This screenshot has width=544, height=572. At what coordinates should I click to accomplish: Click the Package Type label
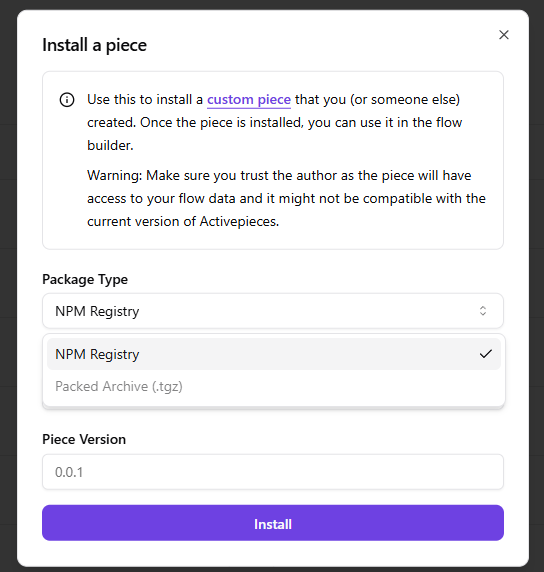[85, 279]
